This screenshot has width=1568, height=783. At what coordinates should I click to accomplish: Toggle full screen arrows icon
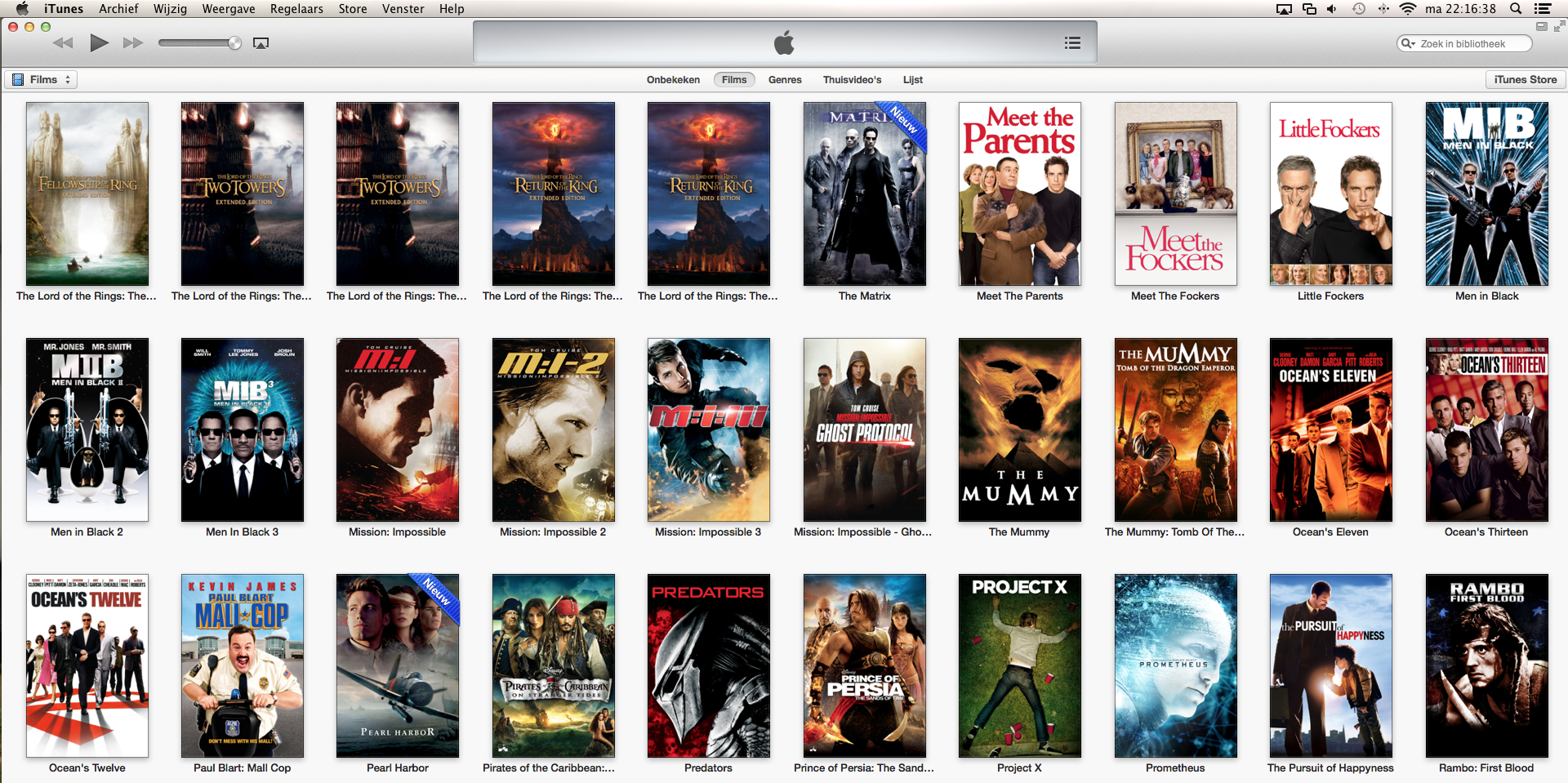(x=1559, y=26)
